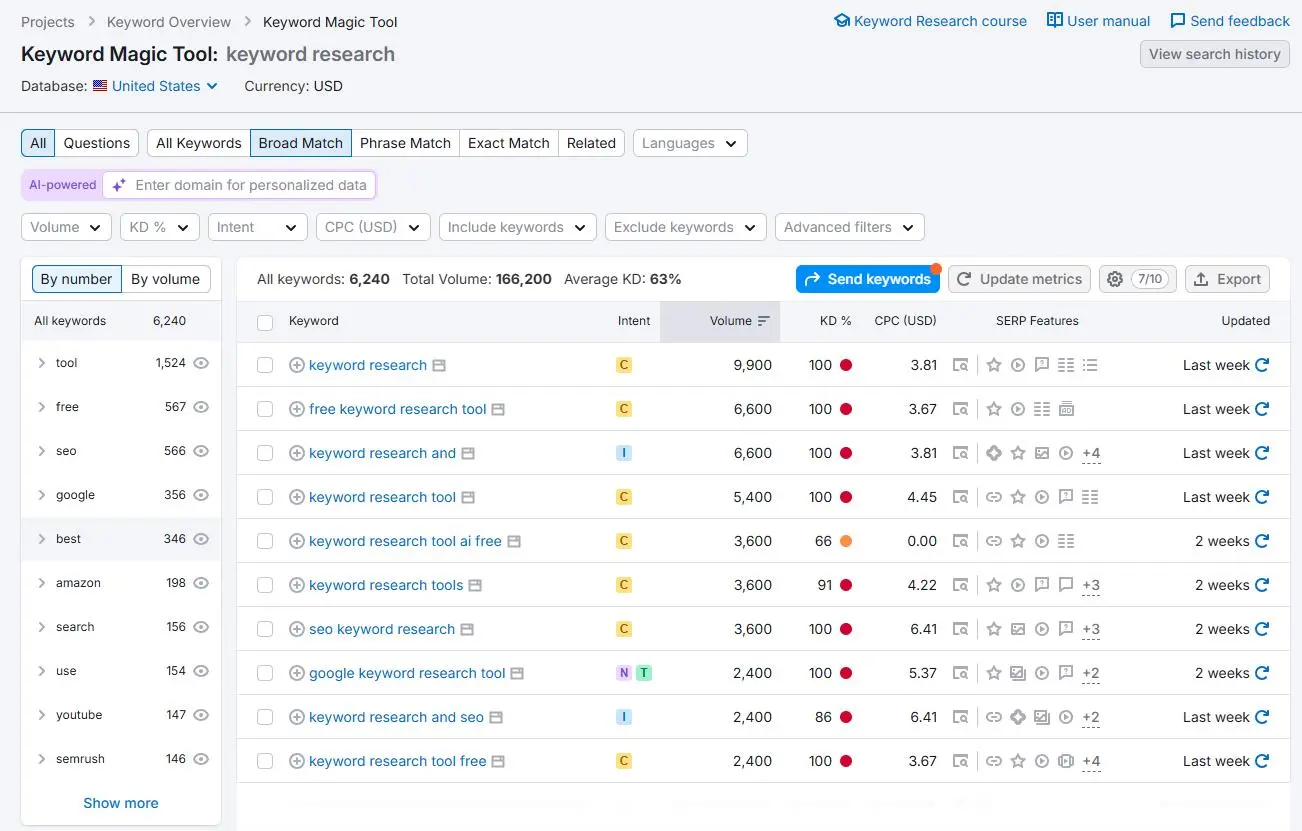Screen dimensions: 1302x831
Task: Toggle the eye icon for tool group
Action: [x=201, y=363]
